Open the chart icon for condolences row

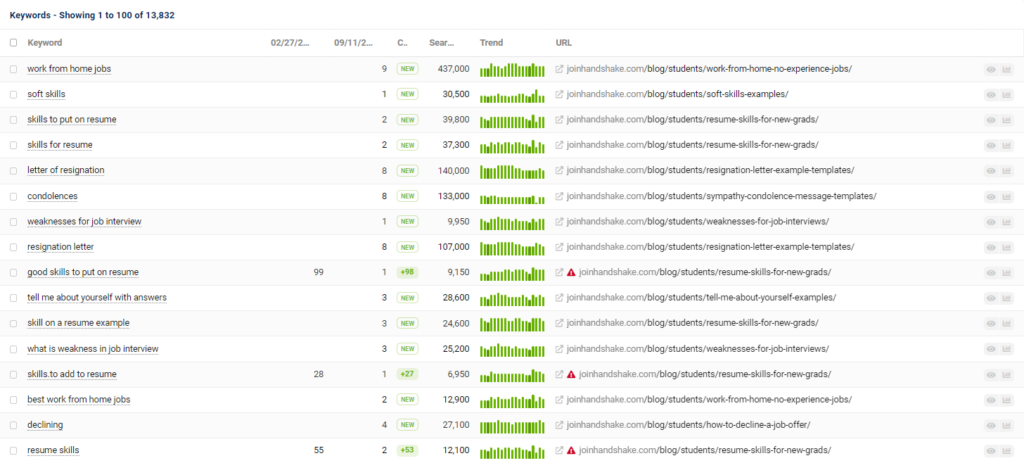click(1007, 196)
